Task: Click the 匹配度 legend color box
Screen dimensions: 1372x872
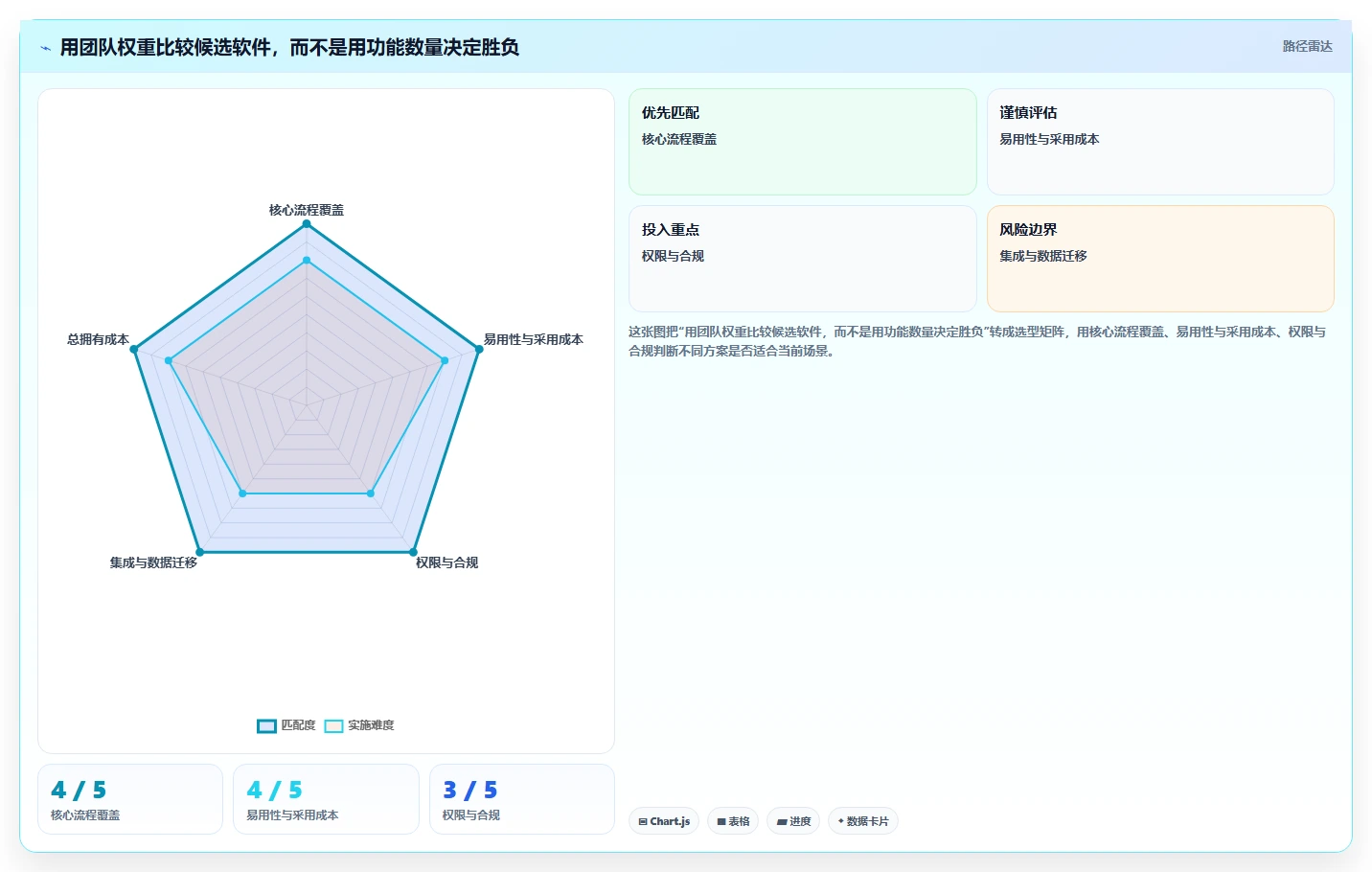Action: pos(266,725)
